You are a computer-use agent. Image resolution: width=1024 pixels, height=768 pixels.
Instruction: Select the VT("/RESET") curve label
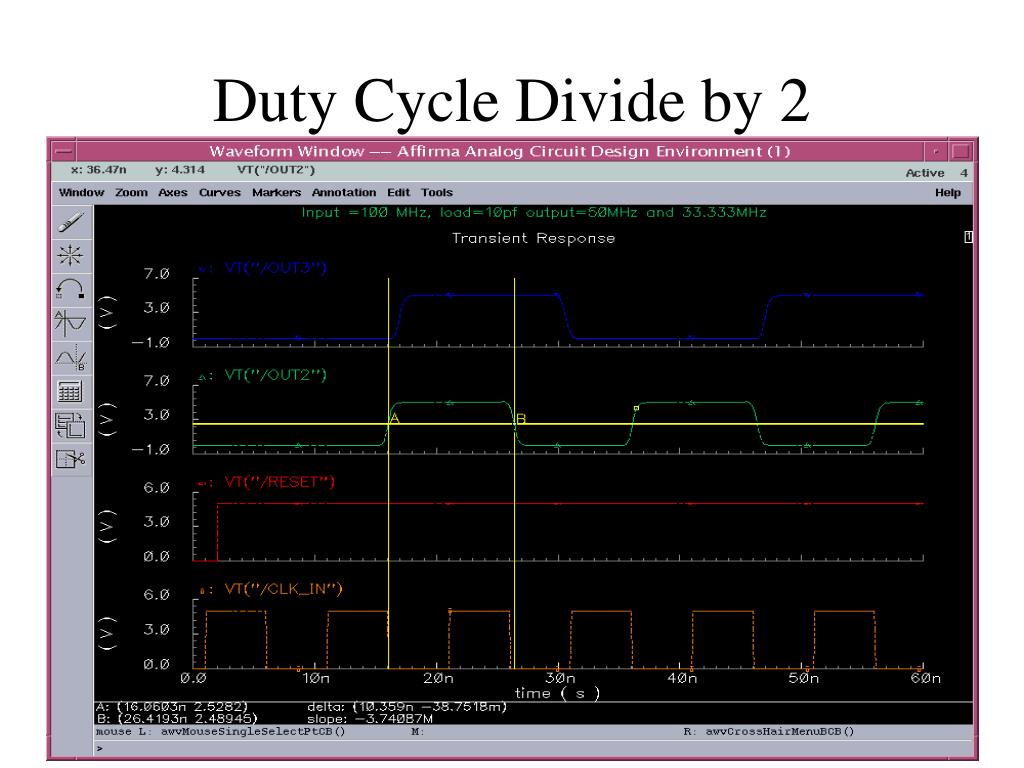pos(280,482)
